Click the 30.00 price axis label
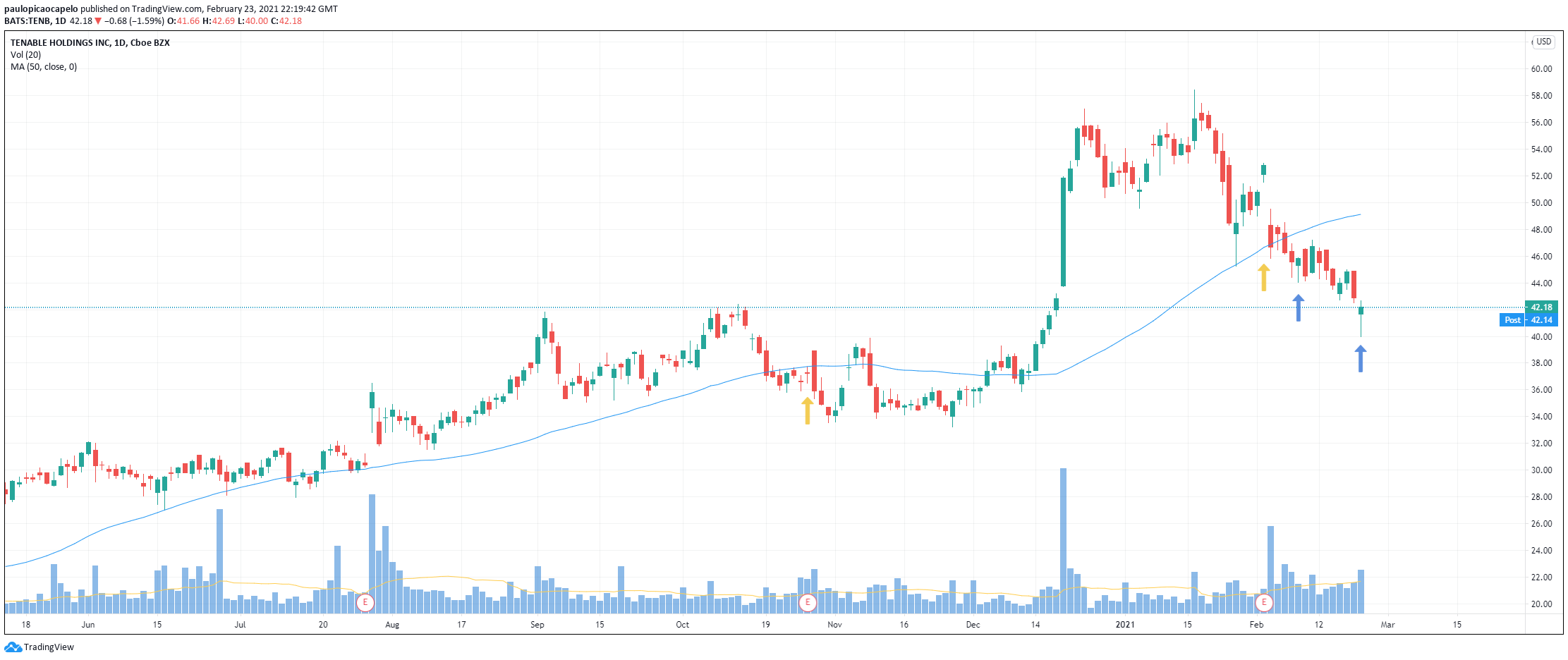Image resolution: width=1568 pixels, height=660 pixels. click(1541, 470)
